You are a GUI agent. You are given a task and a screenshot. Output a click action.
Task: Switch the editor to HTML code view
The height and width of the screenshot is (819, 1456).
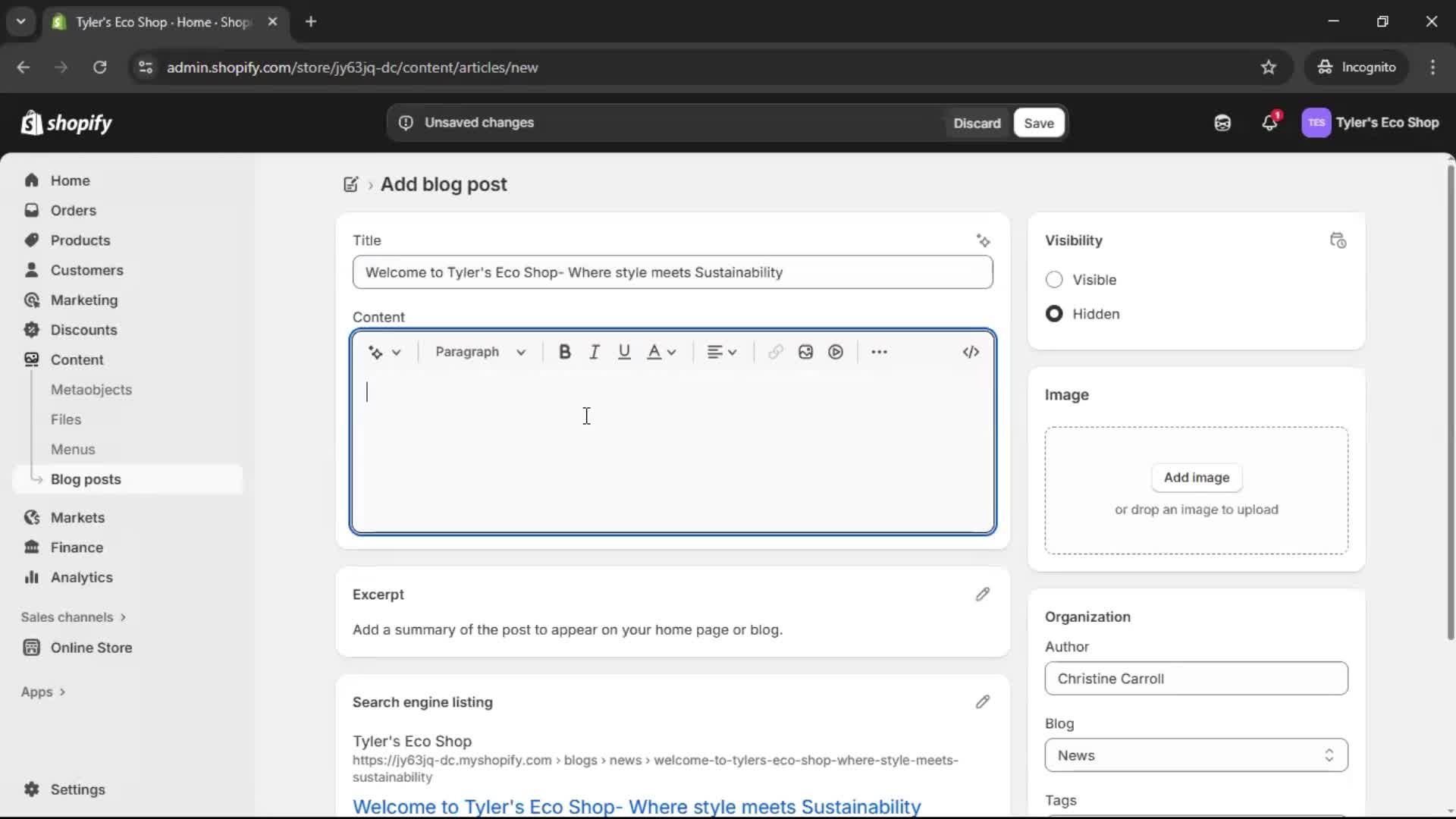point(971,352)
